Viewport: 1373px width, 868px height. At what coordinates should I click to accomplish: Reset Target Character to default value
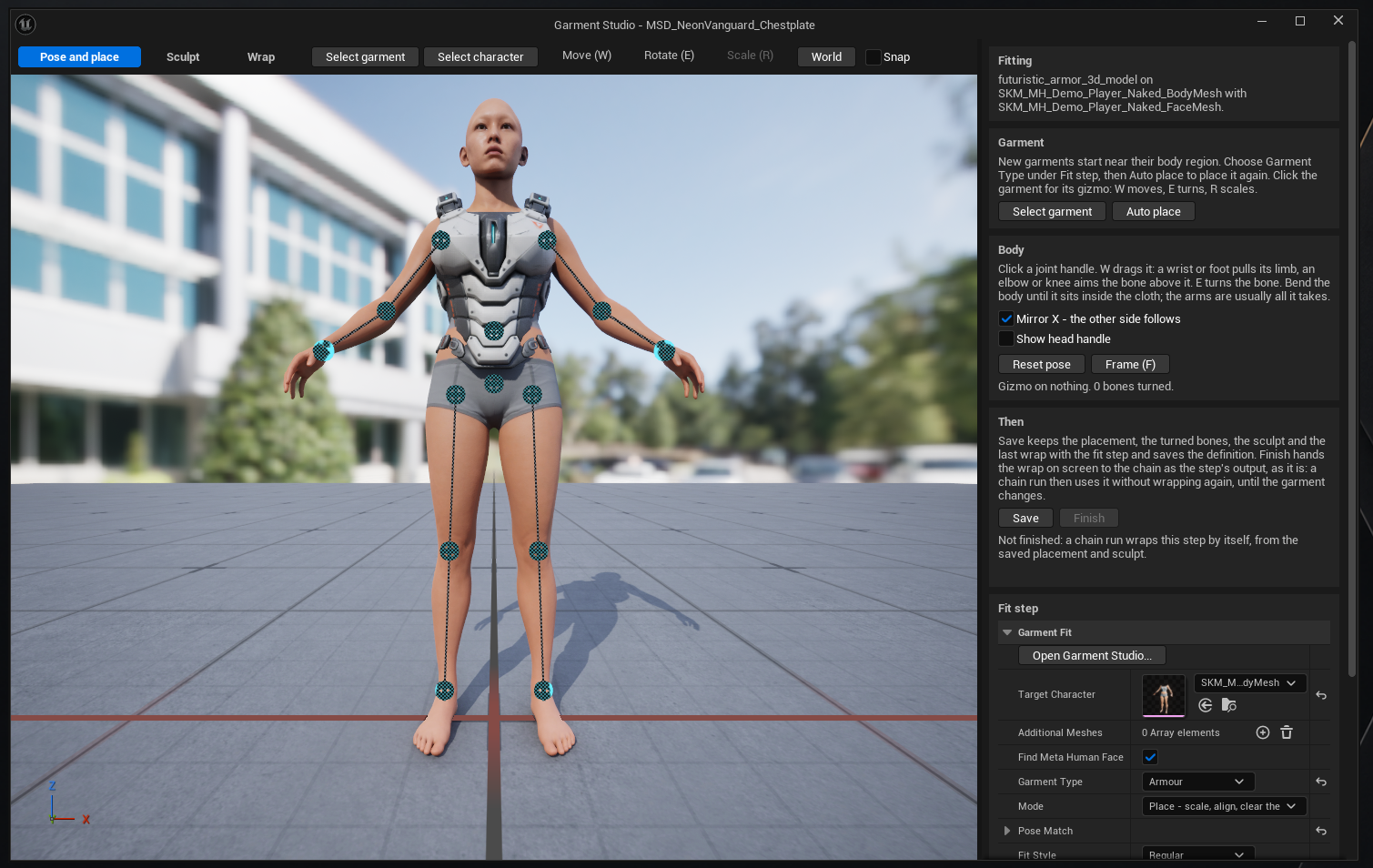point(1321,695)
